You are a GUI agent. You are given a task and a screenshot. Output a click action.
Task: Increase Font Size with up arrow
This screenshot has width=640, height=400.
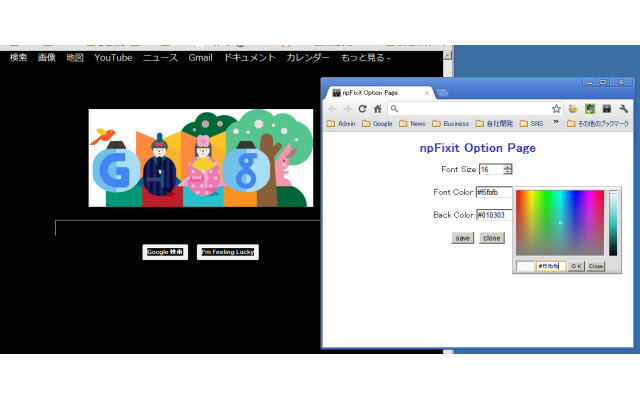[x=507, y=167]
